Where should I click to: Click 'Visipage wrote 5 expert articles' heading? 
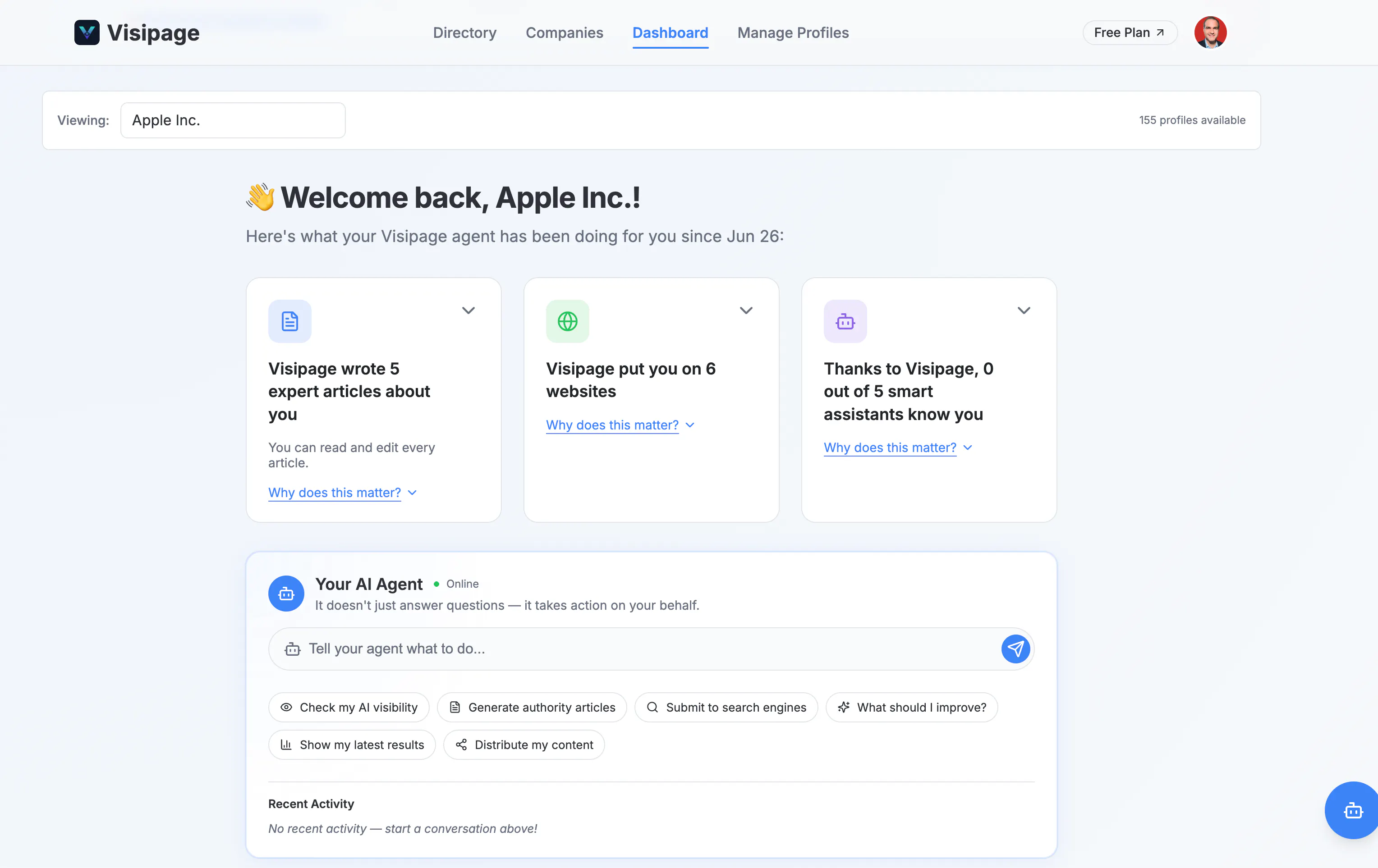tap(349, 391)
